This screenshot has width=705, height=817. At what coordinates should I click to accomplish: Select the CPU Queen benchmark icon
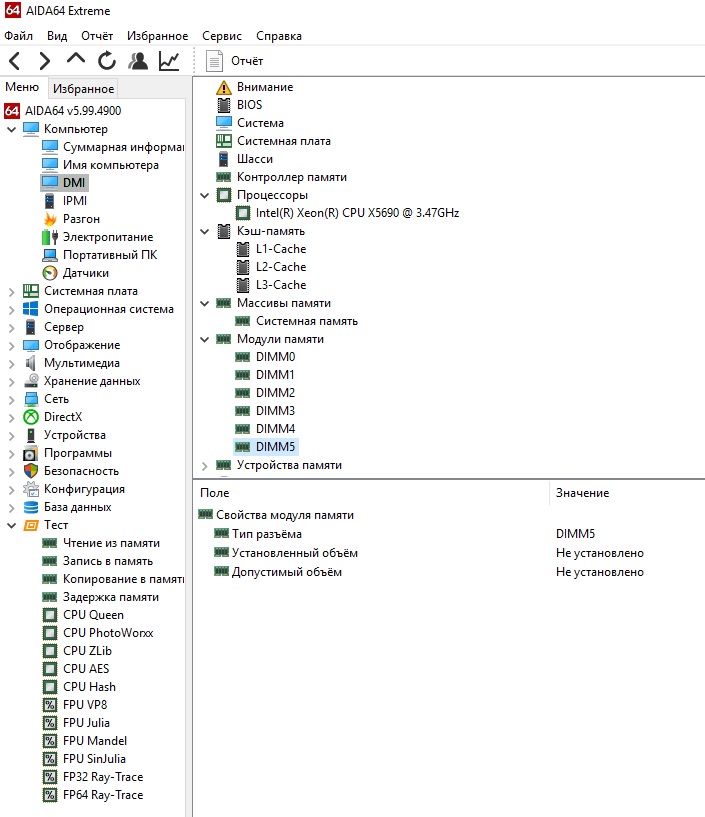tap(50, 615)
